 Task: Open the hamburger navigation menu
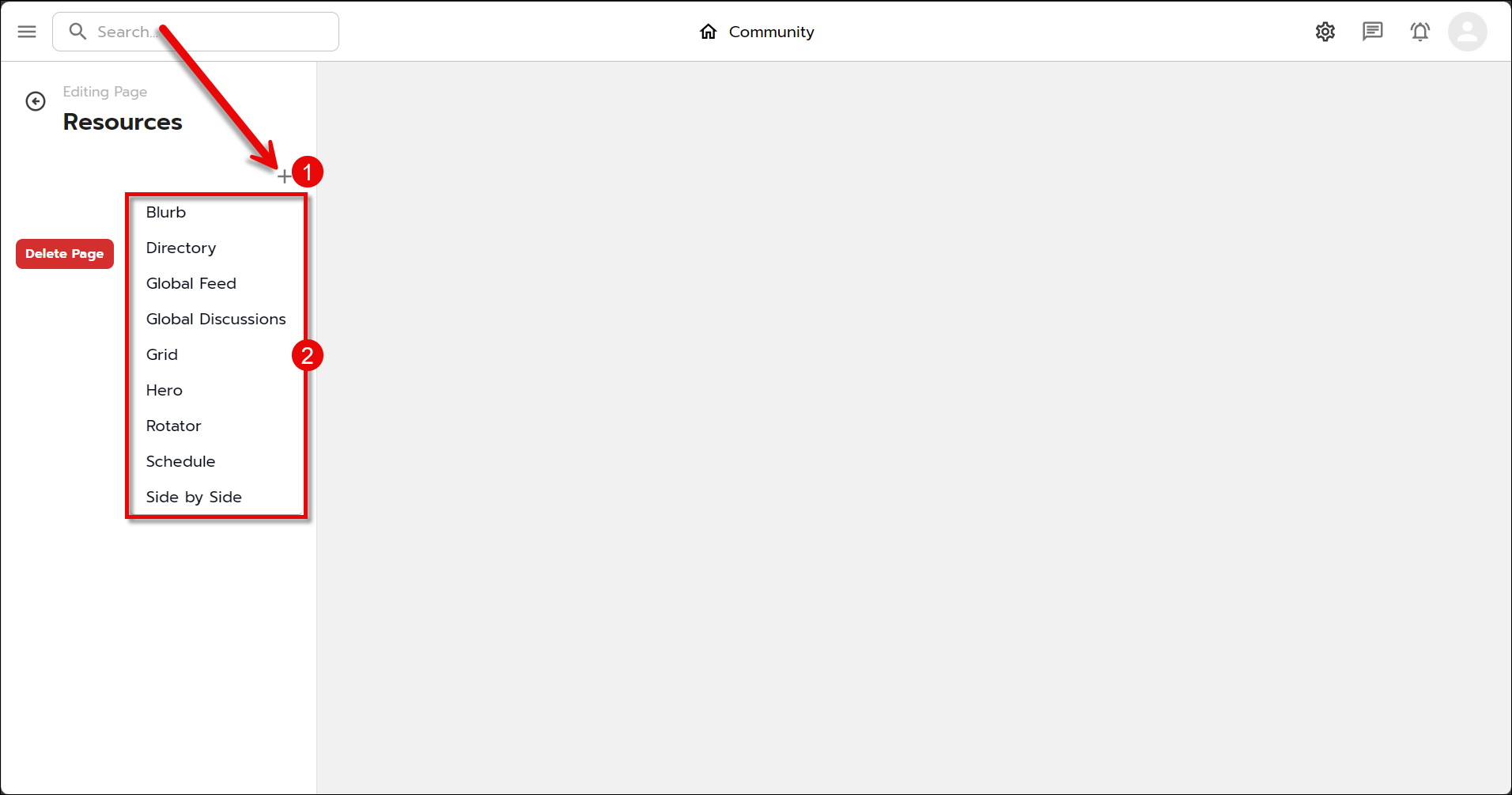pos(26,32)
